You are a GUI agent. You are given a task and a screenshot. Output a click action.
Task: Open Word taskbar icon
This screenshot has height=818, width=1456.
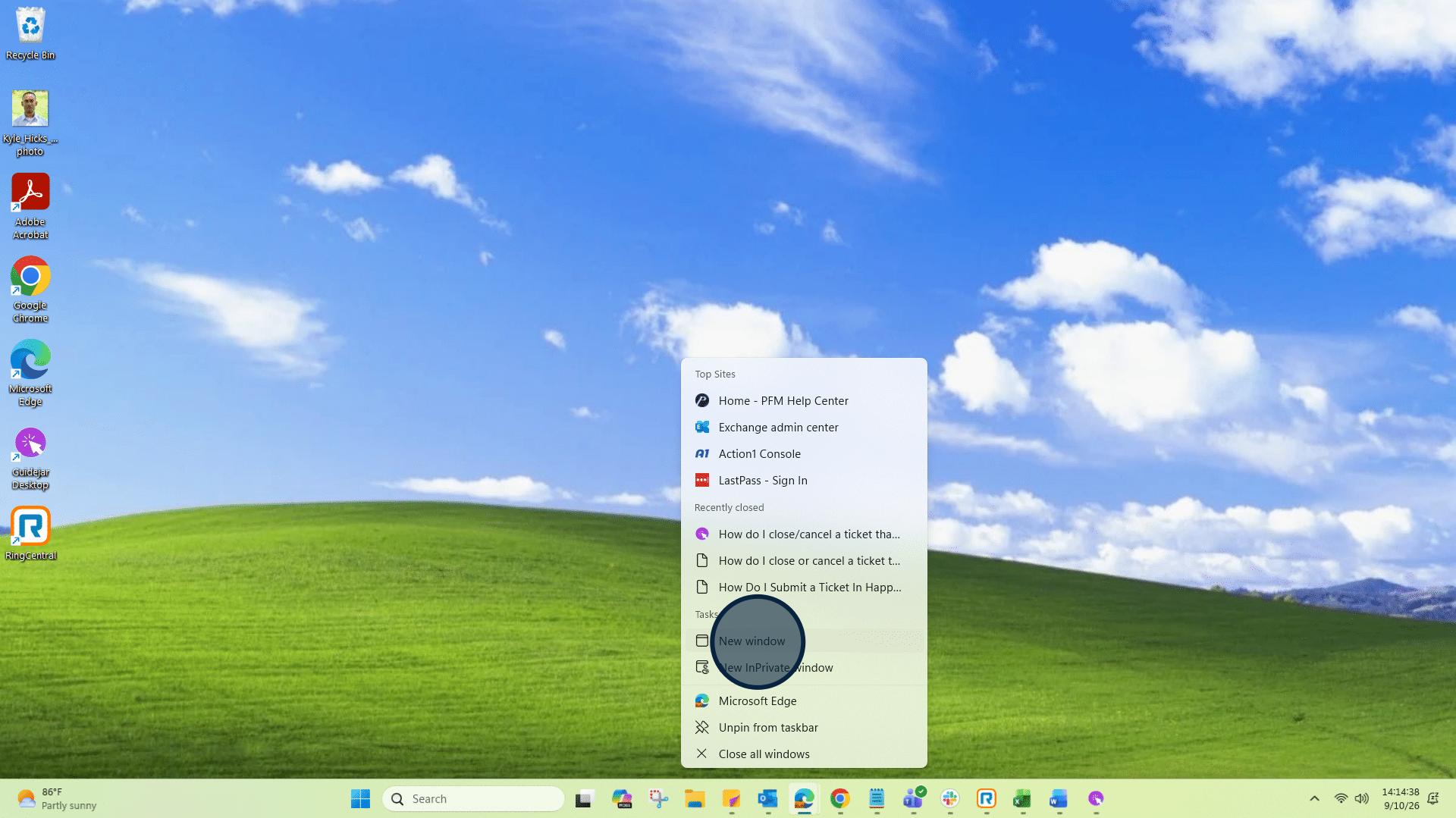(1059, 798)
